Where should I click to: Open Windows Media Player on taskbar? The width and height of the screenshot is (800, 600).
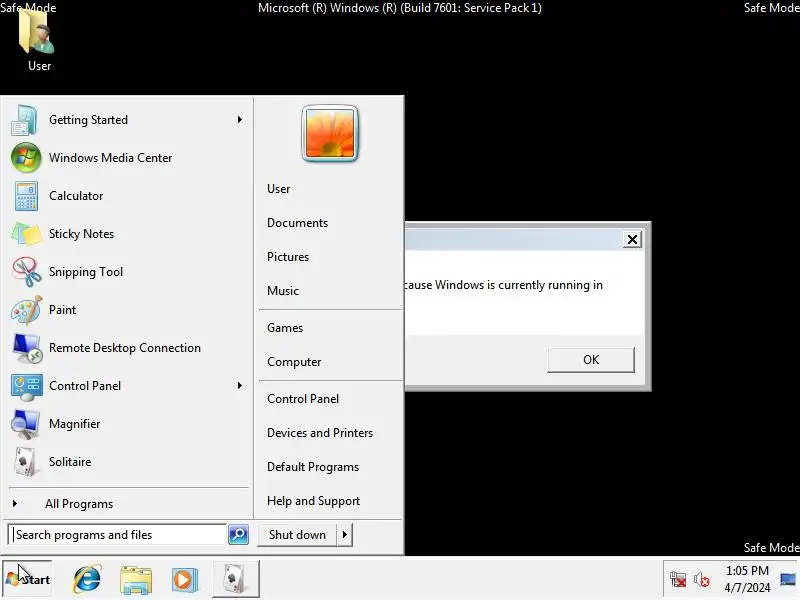pyautogui.click(x=185, y=580)
